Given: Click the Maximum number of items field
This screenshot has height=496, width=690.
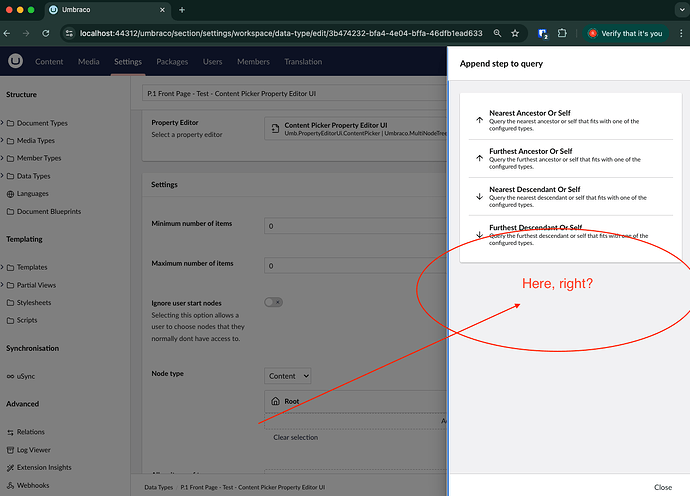Looking at the screenshot, I should point(355,265).
